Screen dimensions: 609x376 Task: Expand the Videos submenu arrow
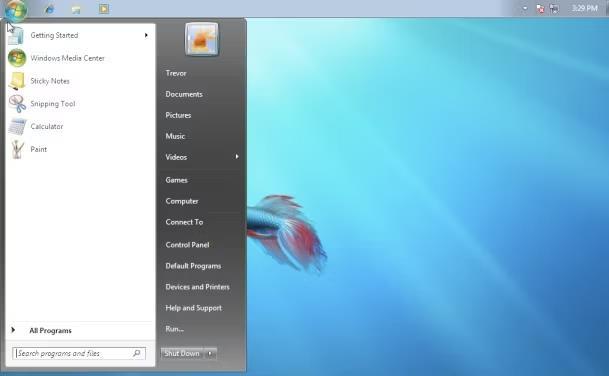[237, 157]
